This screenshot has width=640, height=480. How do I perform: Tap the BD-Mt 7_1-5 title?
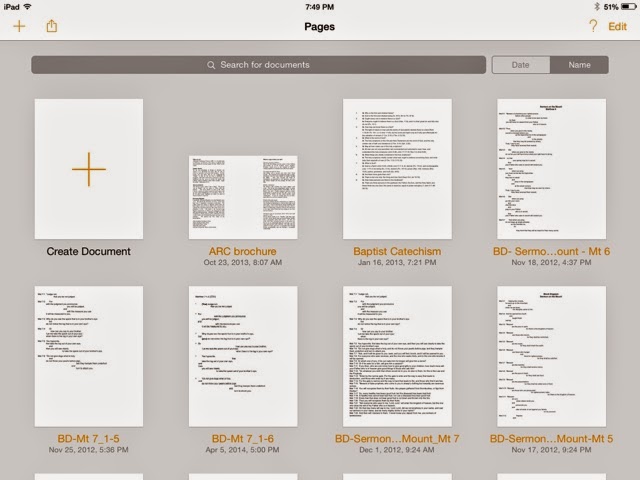[x=89, y=439]
